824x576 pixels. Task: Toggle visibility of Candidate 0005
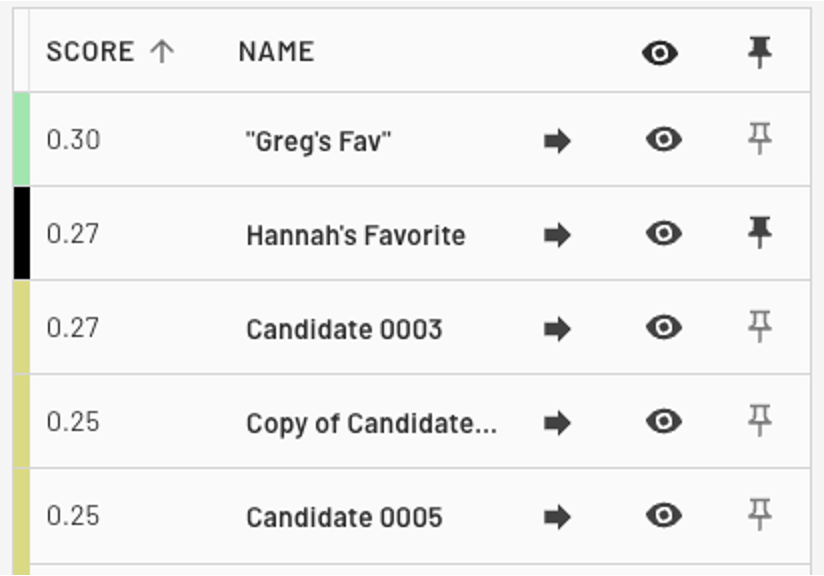(x=664, y=515)
